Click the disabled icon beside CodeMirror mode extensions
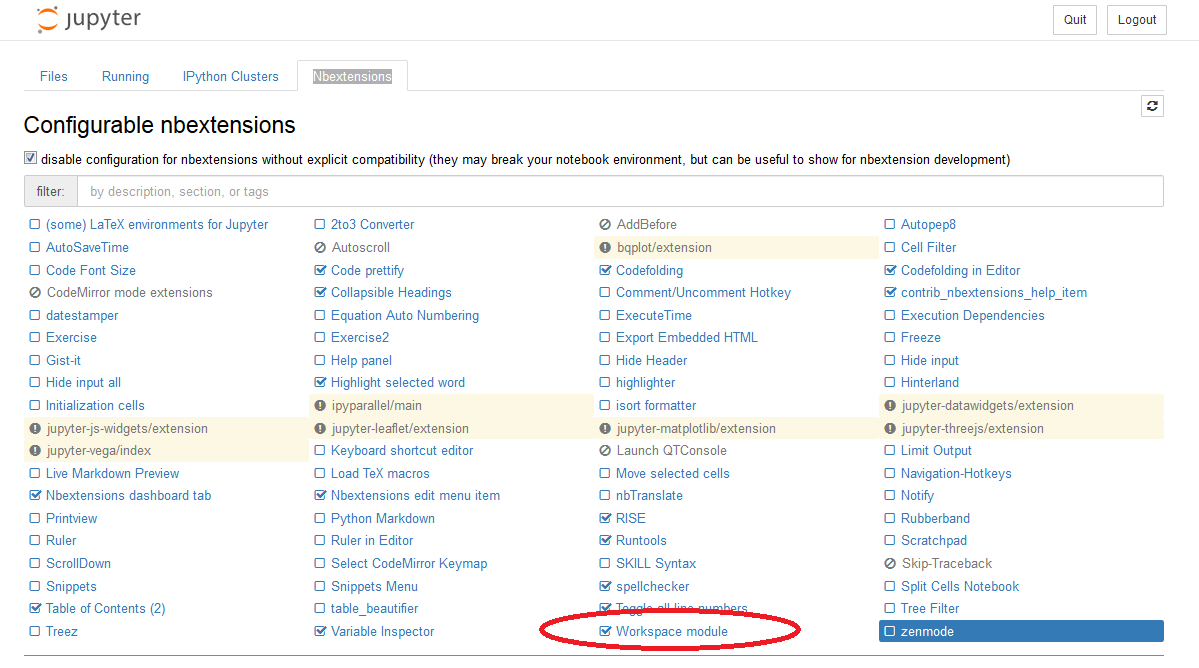Image resolution: width=1199 pixels, height=668 pixels. click(x=35, y=293)
